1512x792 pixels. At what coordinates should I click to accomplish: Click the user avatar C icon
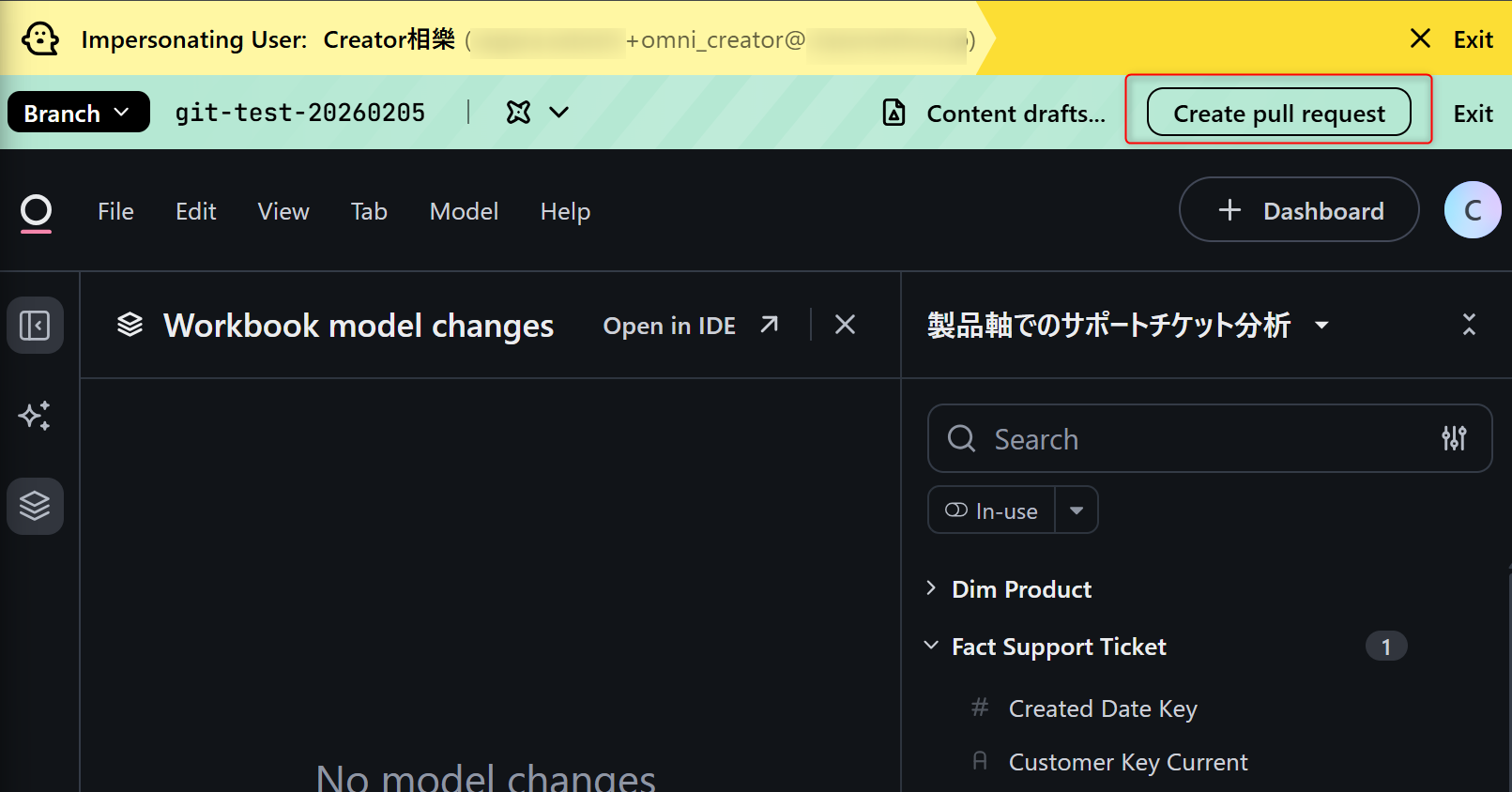(x=1472, y=210)
